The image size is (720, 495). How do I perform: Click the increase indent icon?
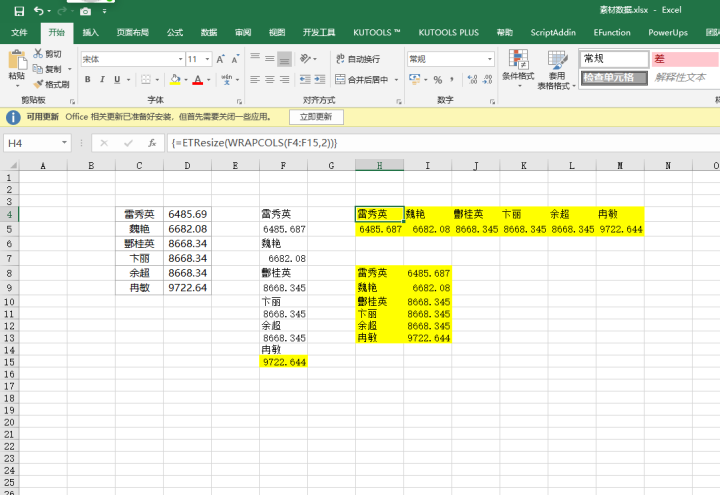[x=320, y=79]
